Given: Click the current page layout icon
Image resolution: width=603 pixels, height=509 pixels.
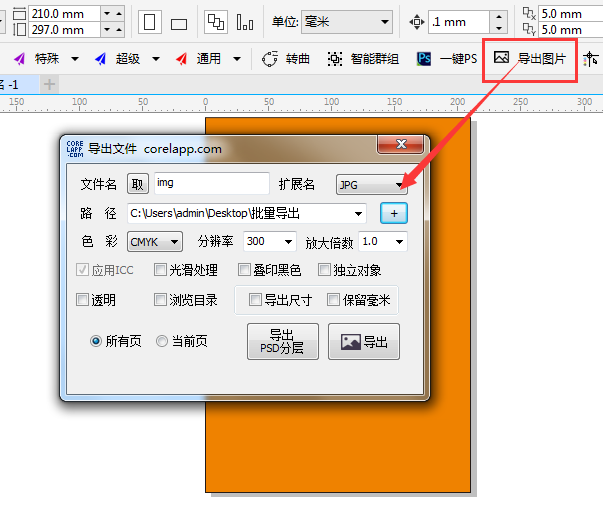Looking at the screenshot, I should click(245, 22).
